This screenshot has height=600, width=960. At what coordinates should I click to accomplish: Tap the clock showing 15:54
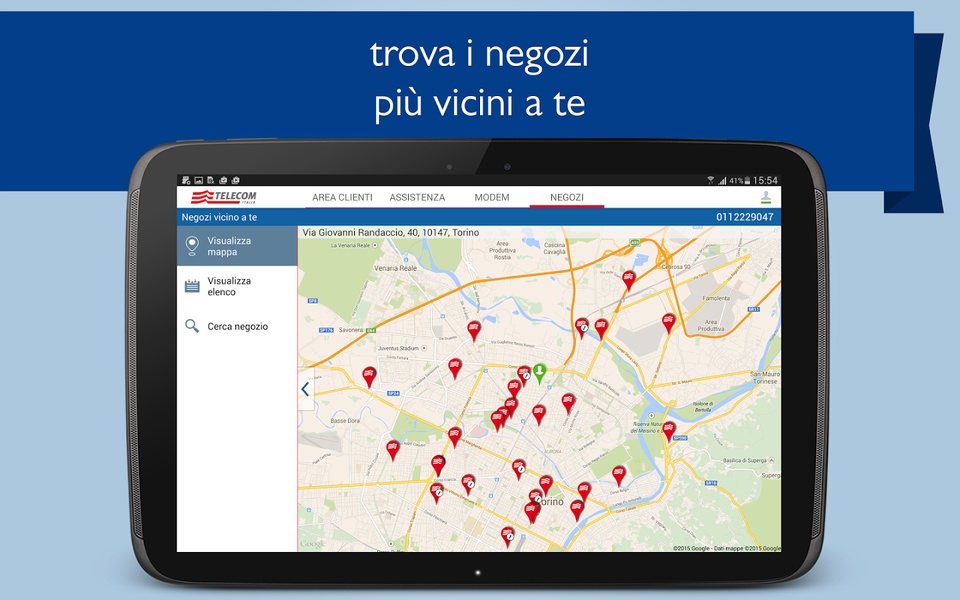tap(765, 181)
